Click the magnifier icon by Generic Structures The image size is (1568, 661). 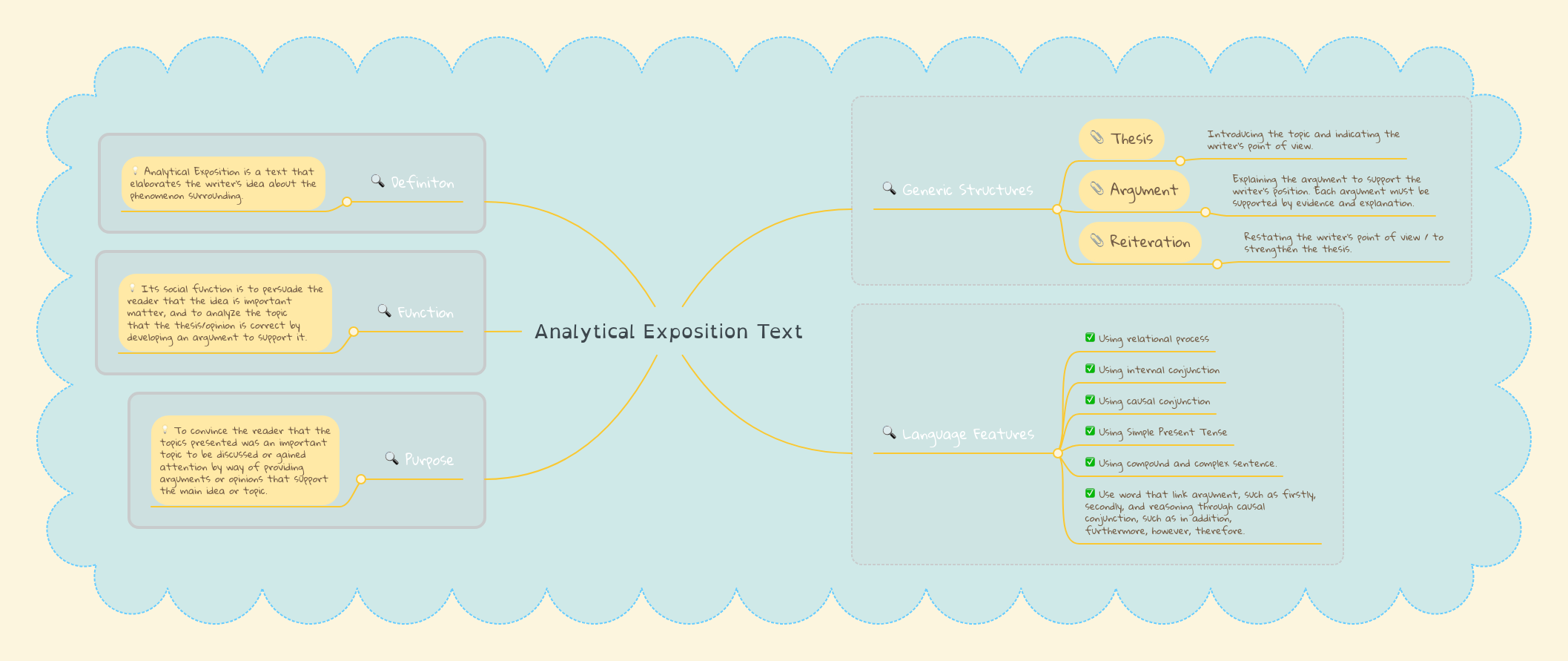889,188
